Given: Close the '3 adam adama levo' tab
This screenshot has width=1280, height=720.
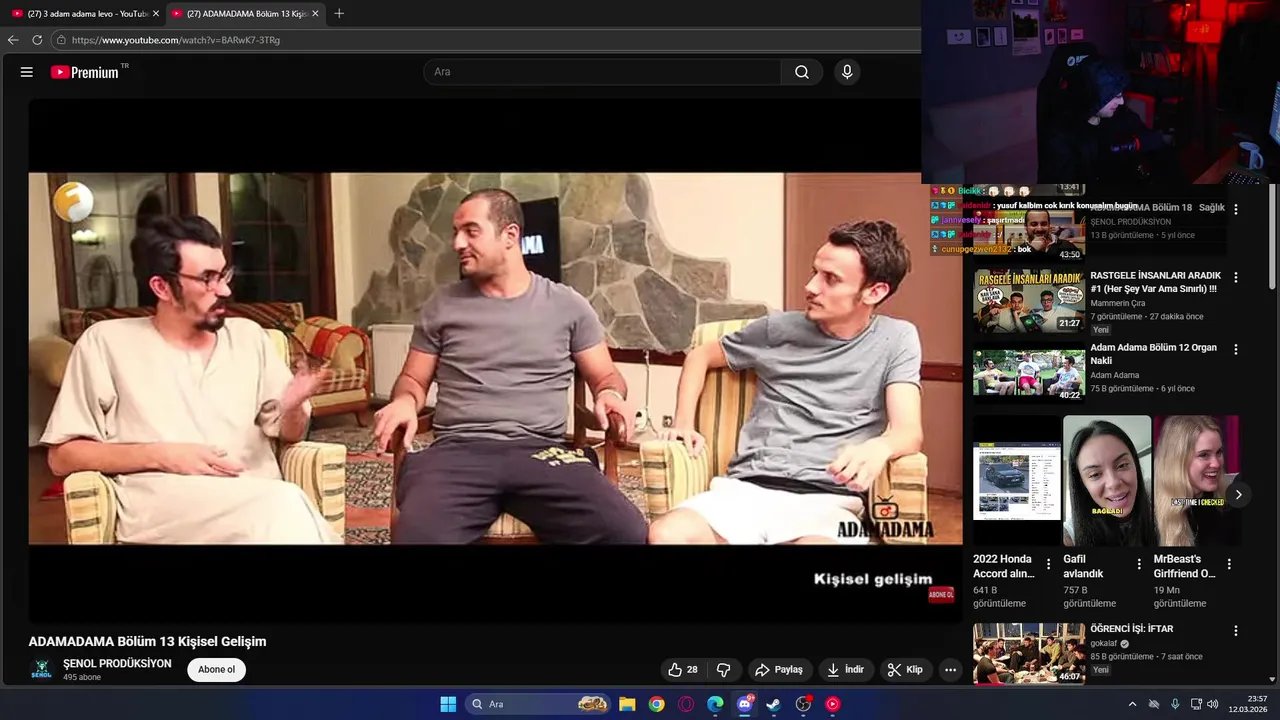Looking at the screenshot, I should (x=156, y=14).
